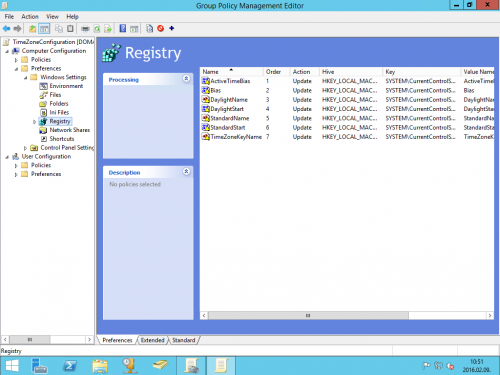The height and width of the screenshot is (375, 500).
Task: Expand the Control Panel Settings node
Action: tap(25, 148)
